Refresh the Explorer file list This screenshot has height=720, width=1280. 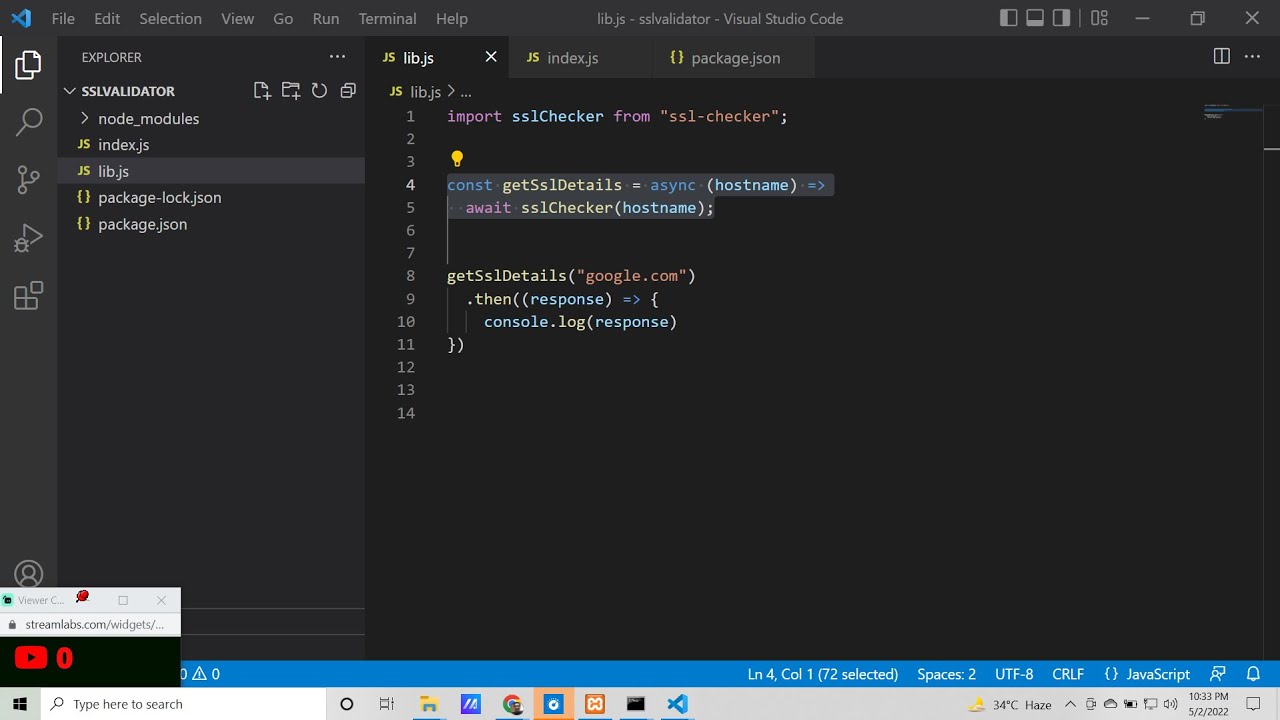319,90
